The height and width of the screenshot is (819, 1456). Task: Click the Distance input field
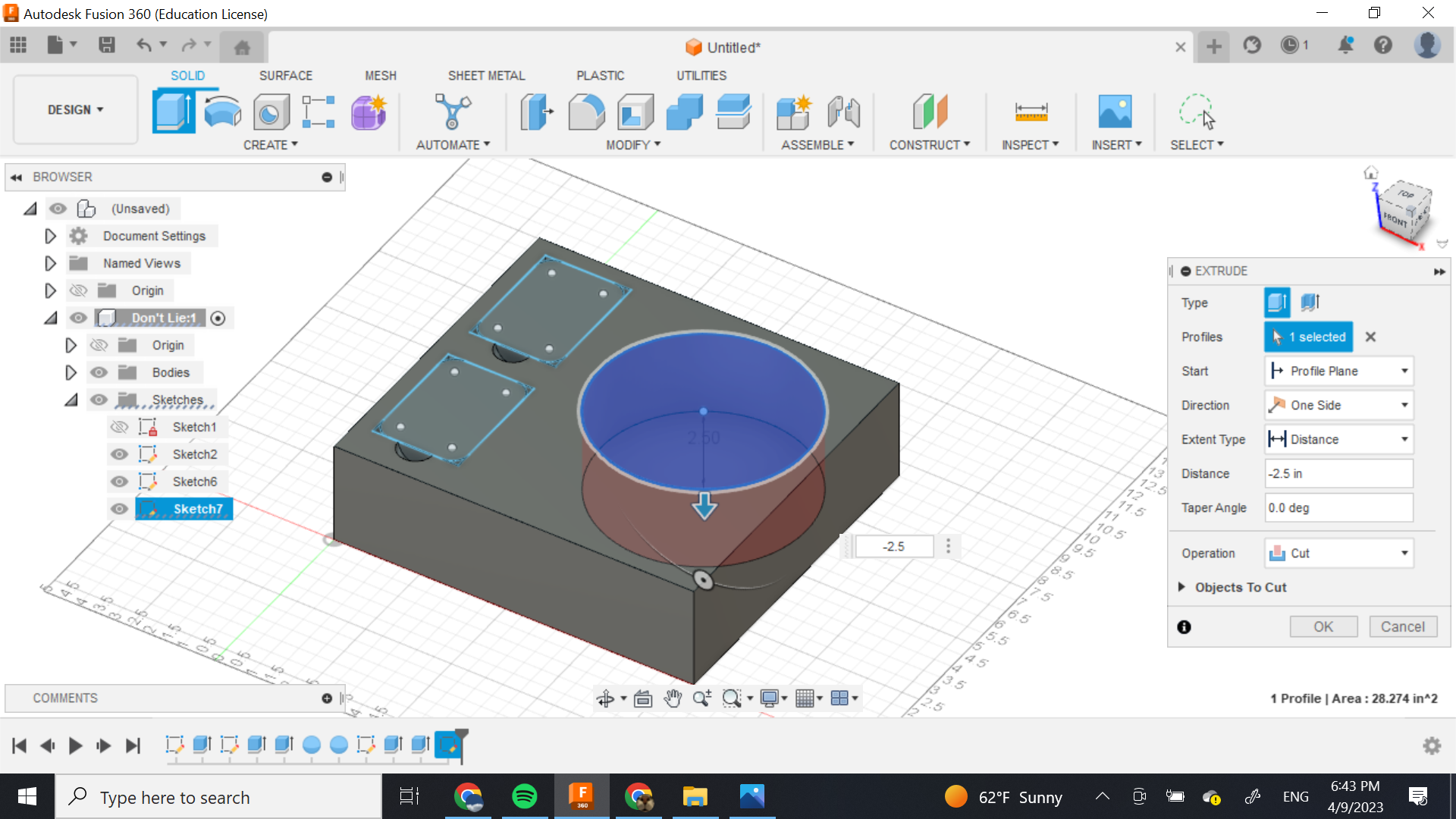tap(1338, 473)
